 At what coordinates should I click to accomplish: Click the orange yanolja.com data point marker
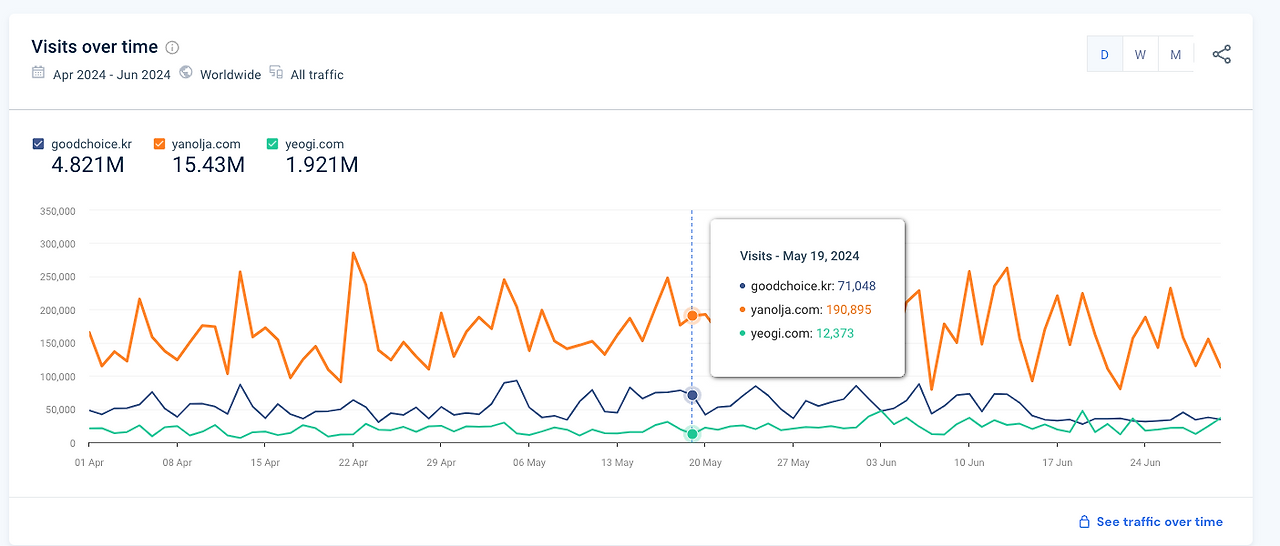pyautogui.click(x=692, y=315)
